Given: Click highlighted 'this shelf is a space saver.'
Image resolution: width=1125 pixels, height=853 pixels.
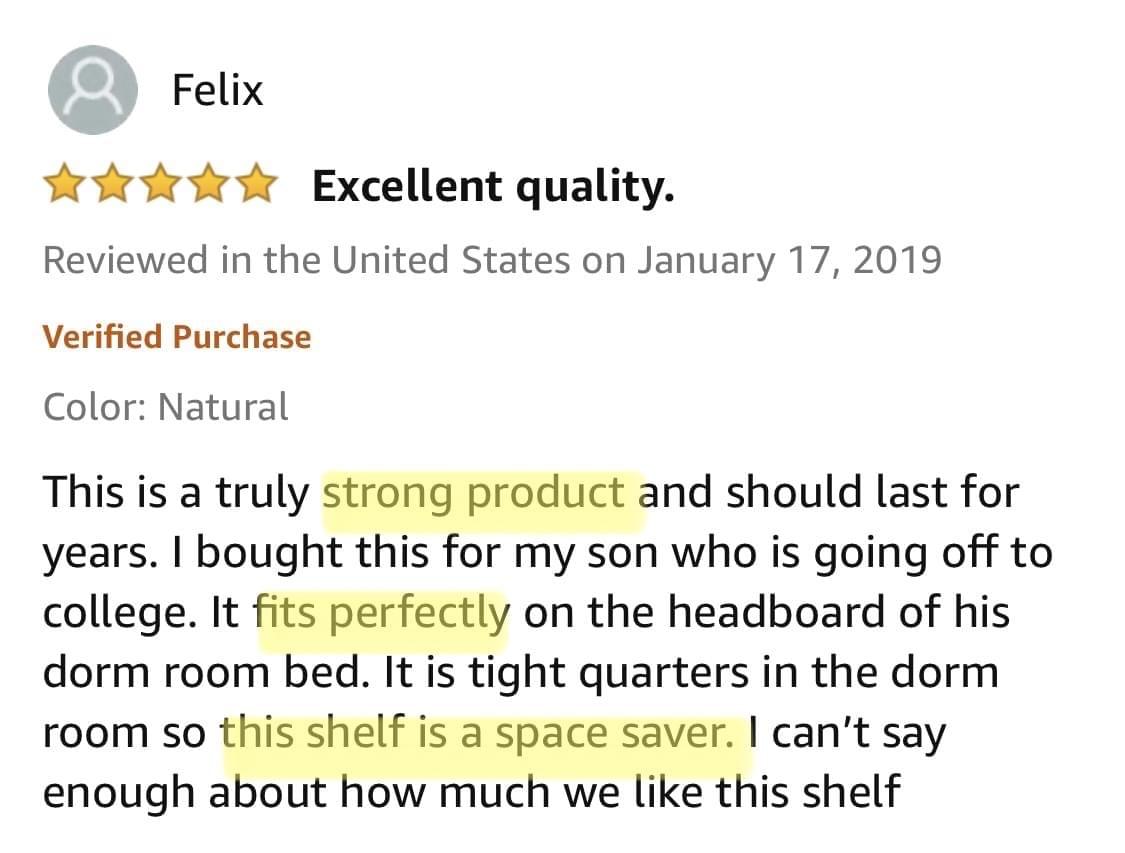Looking at the screenshot, I should pos(478,734).
